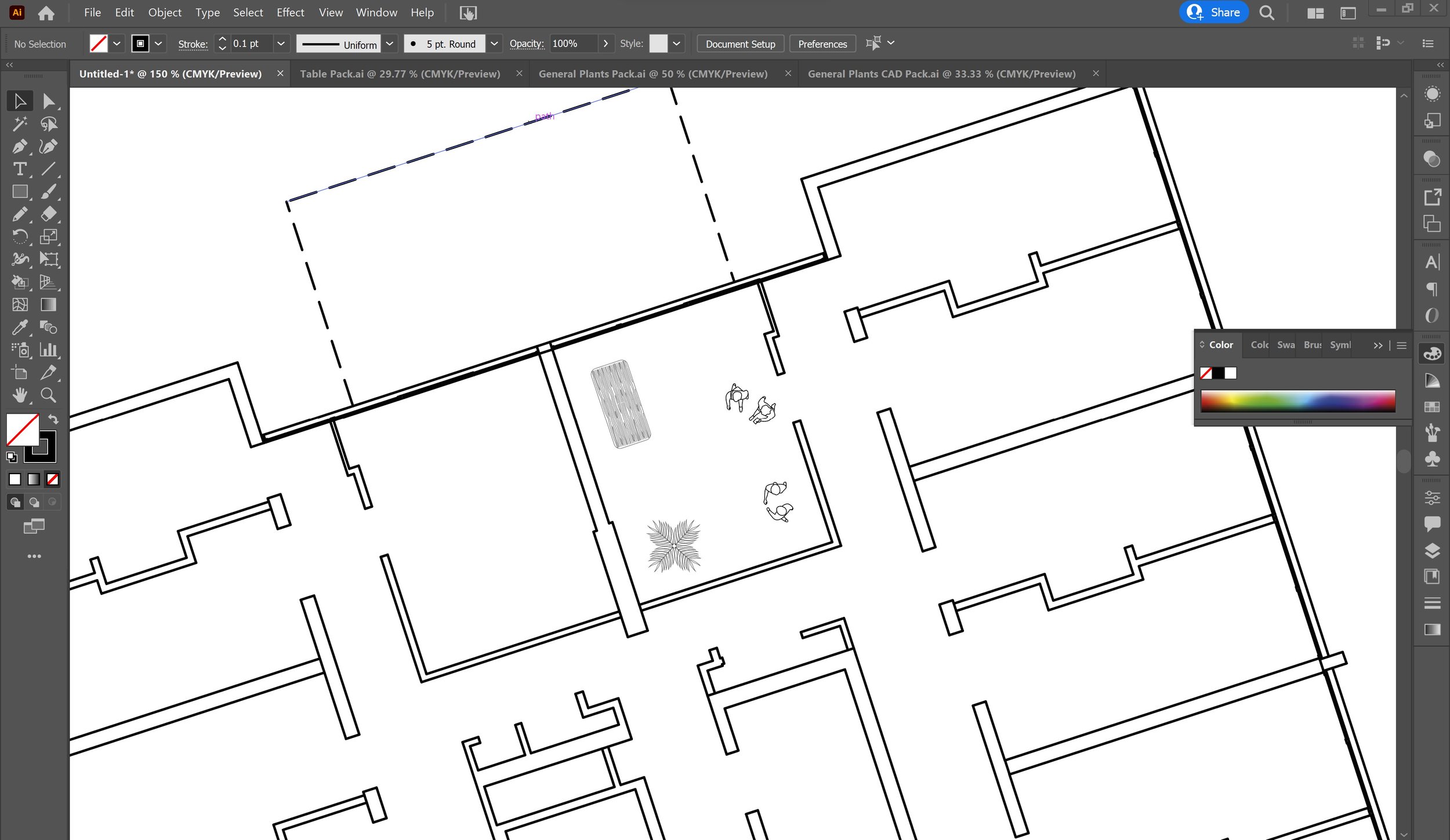
Task: Open the File menu
Action: [x=92, y=12]
